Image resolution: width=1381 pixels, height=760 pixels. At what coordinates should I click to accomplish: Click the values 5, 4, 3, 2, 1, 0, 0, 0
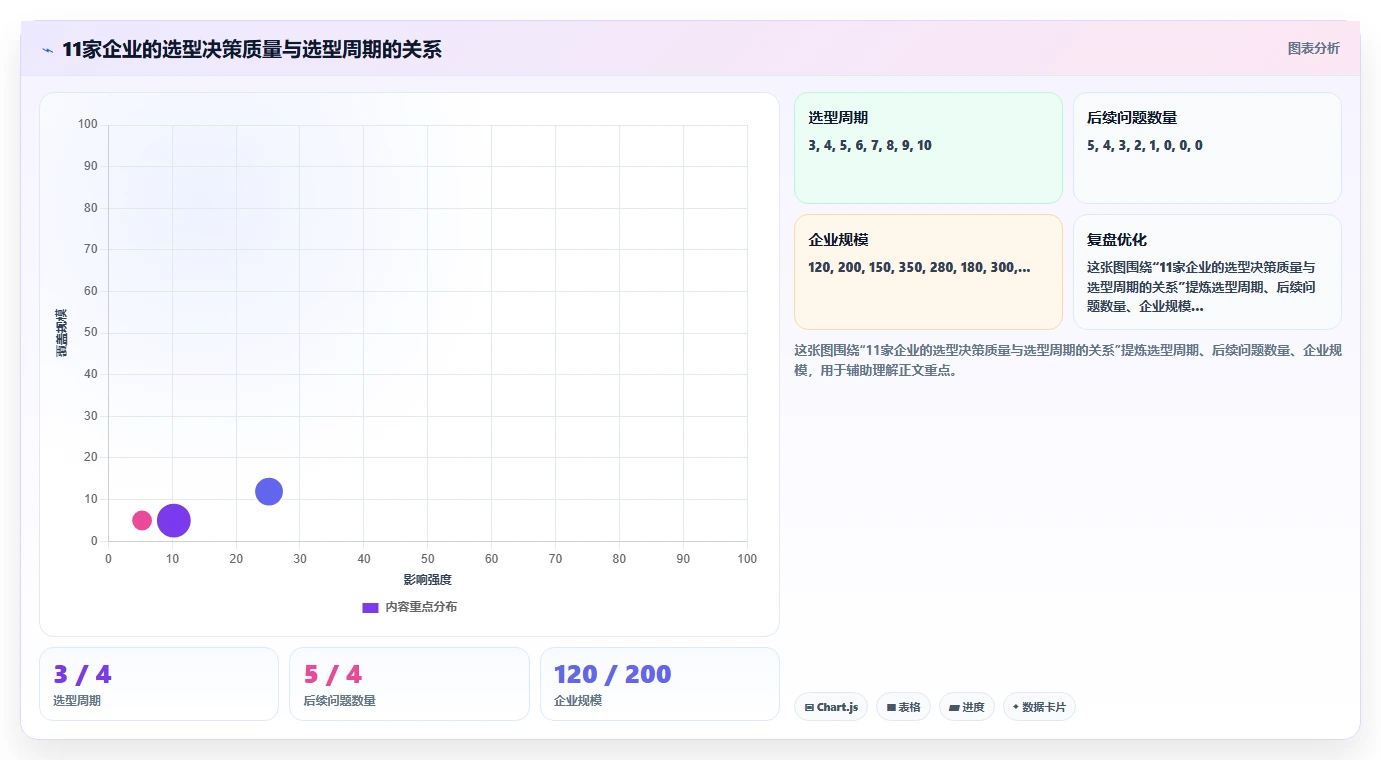click(x=1145, y=146)
